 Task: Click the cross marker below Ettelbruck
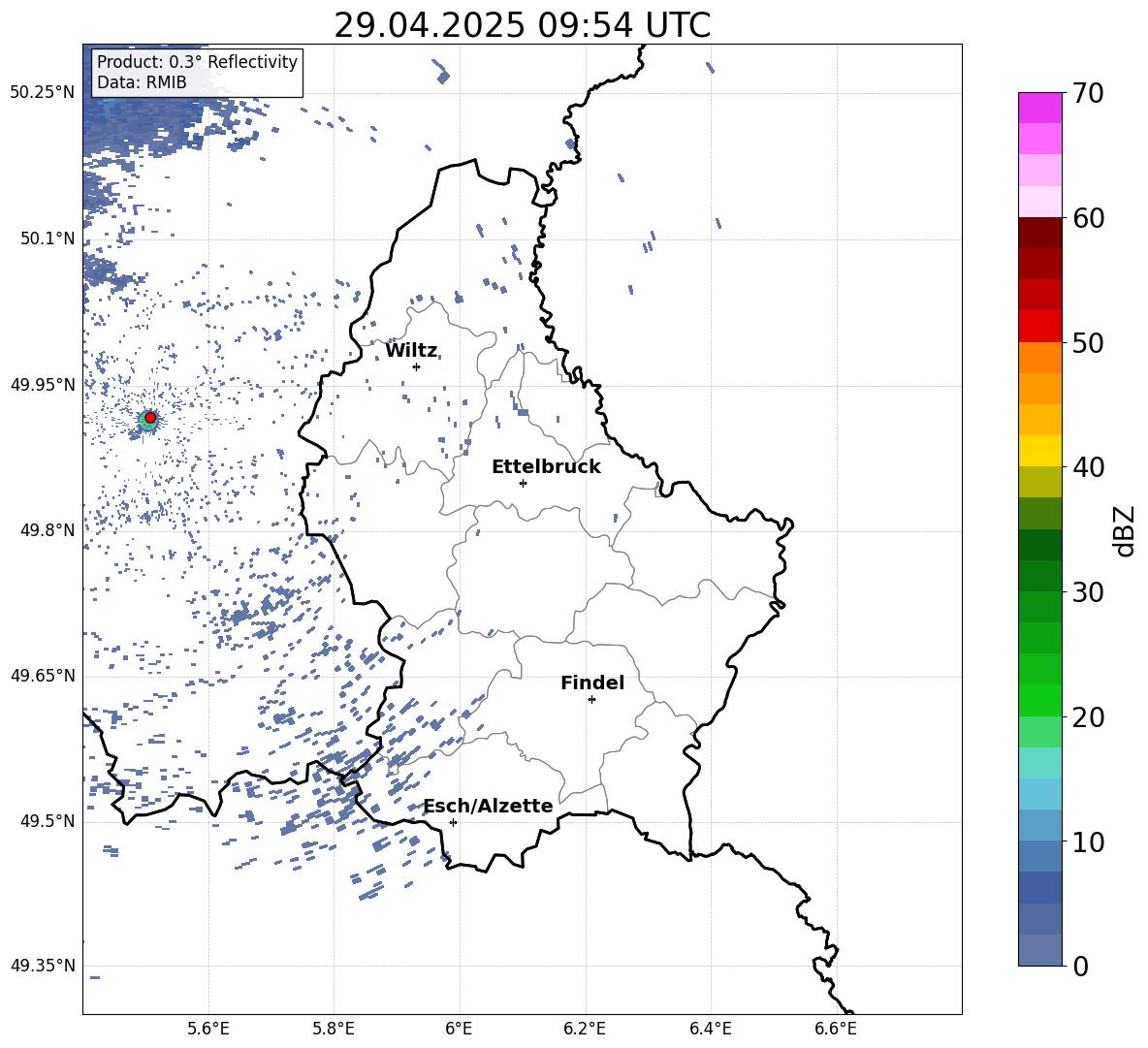click(x=523, y=483)
